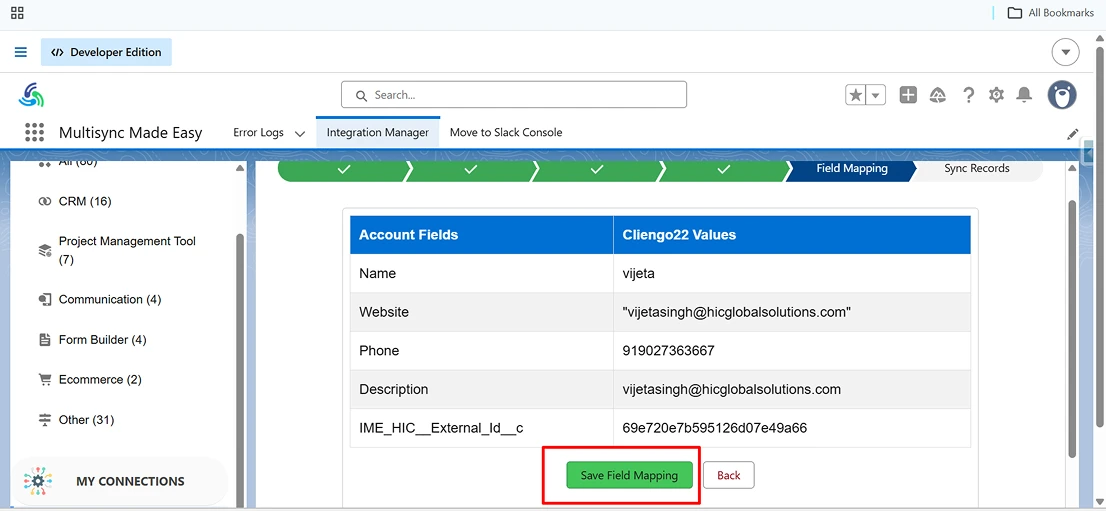The width and height of the screenshot is (1106, 511).
Task: Click Save Field Mapping
Action: tap(629, 475)
